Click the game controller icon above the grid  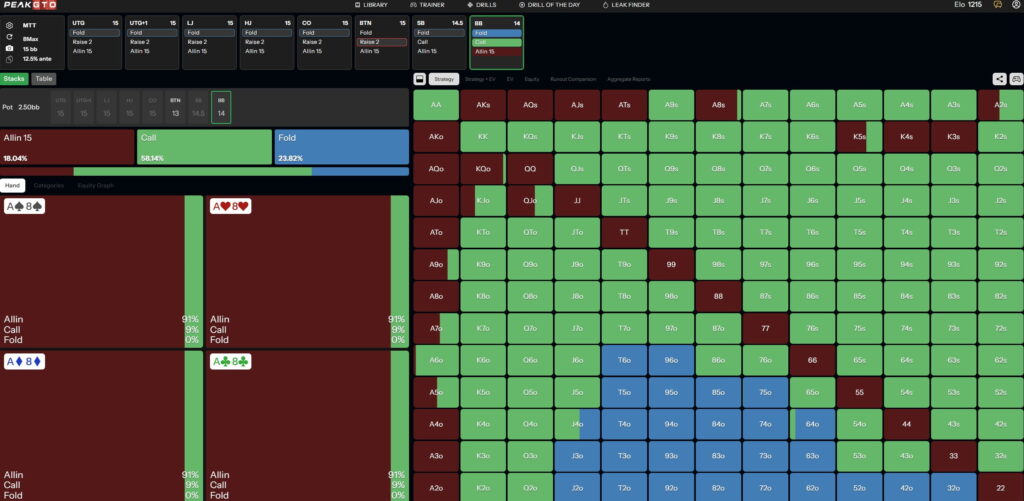coord(1015,78)
